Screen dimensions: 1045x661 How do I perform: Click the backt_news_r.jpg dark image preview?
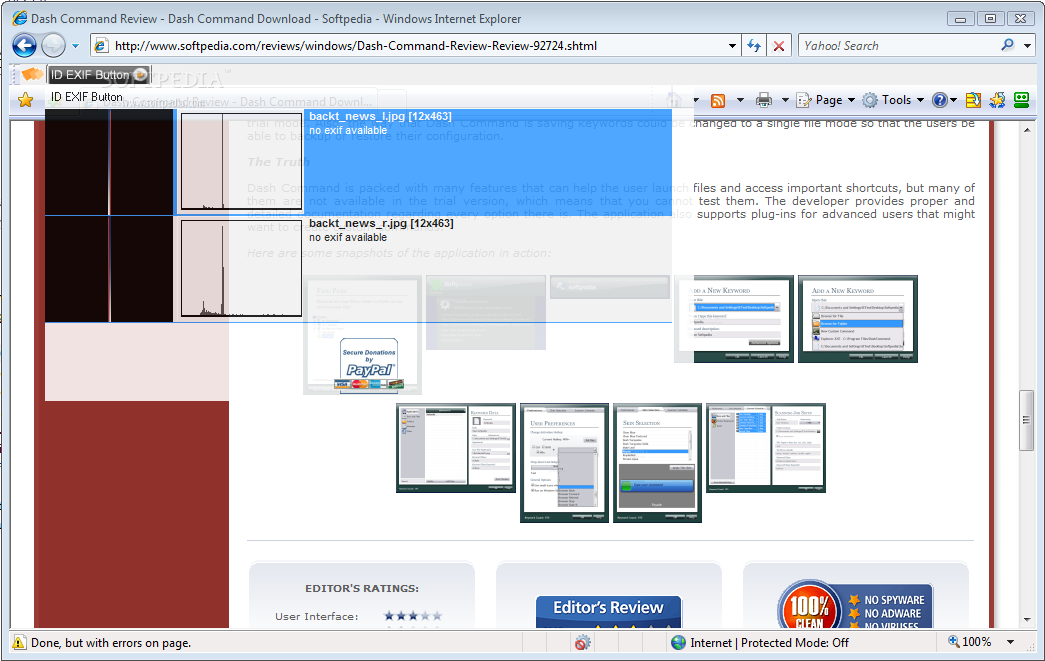109,269
